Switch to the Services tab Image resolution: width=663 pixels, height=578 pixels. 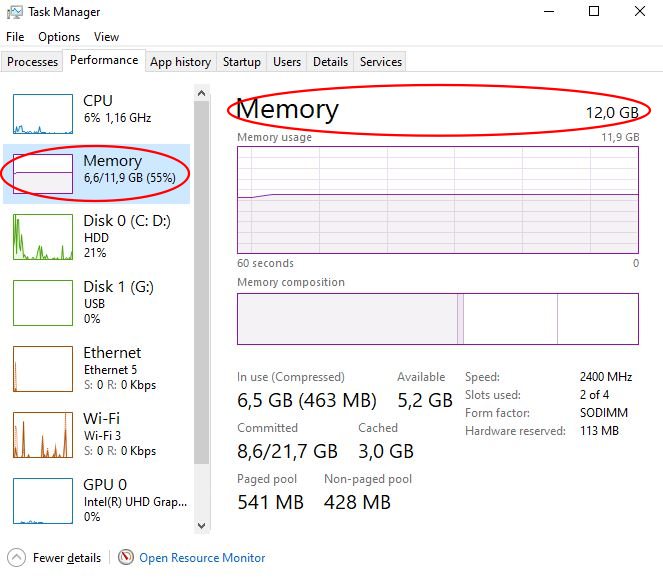pos(381,62)
